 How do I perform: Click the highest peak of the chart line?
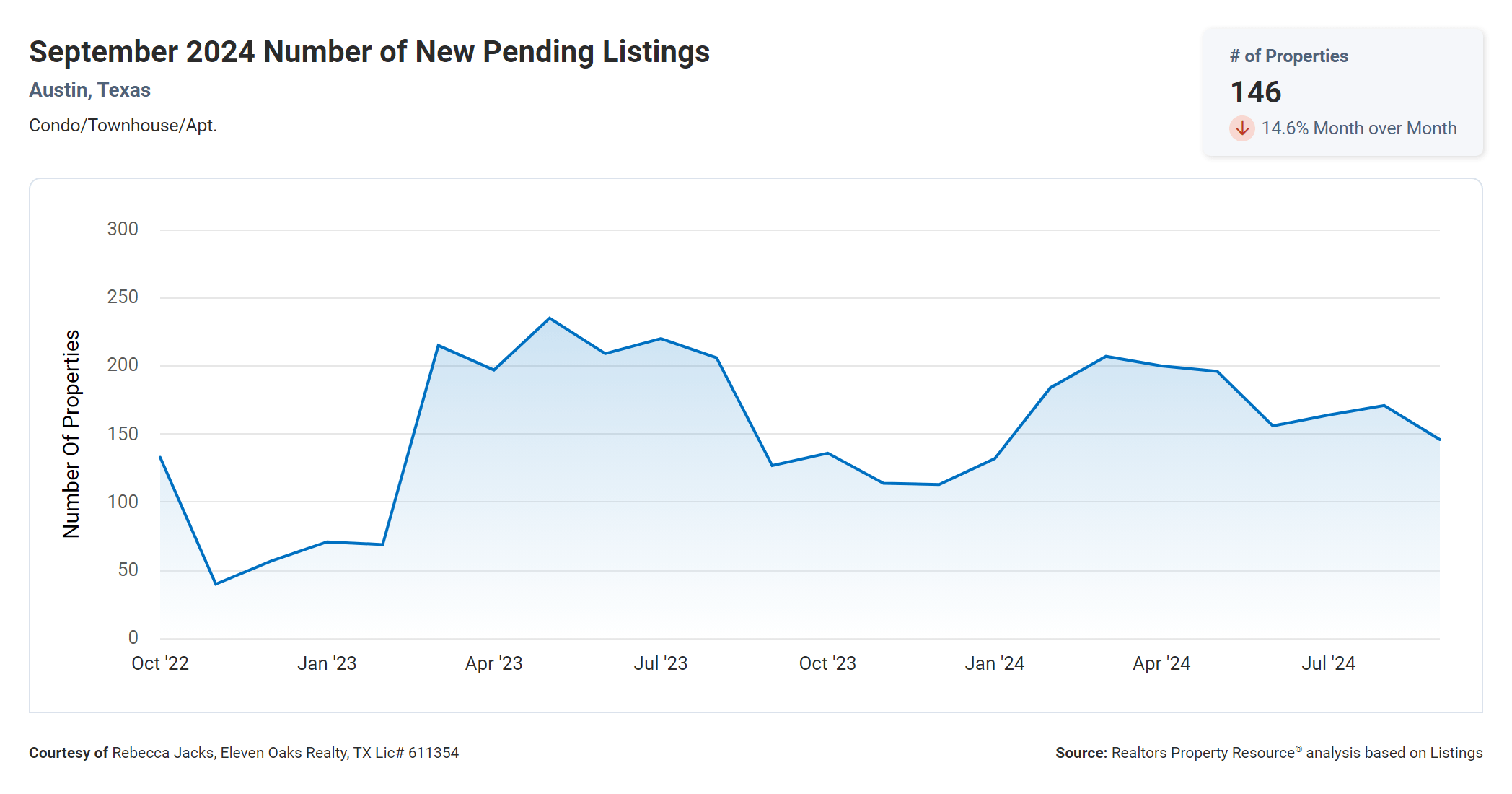(x=550, y=318)
